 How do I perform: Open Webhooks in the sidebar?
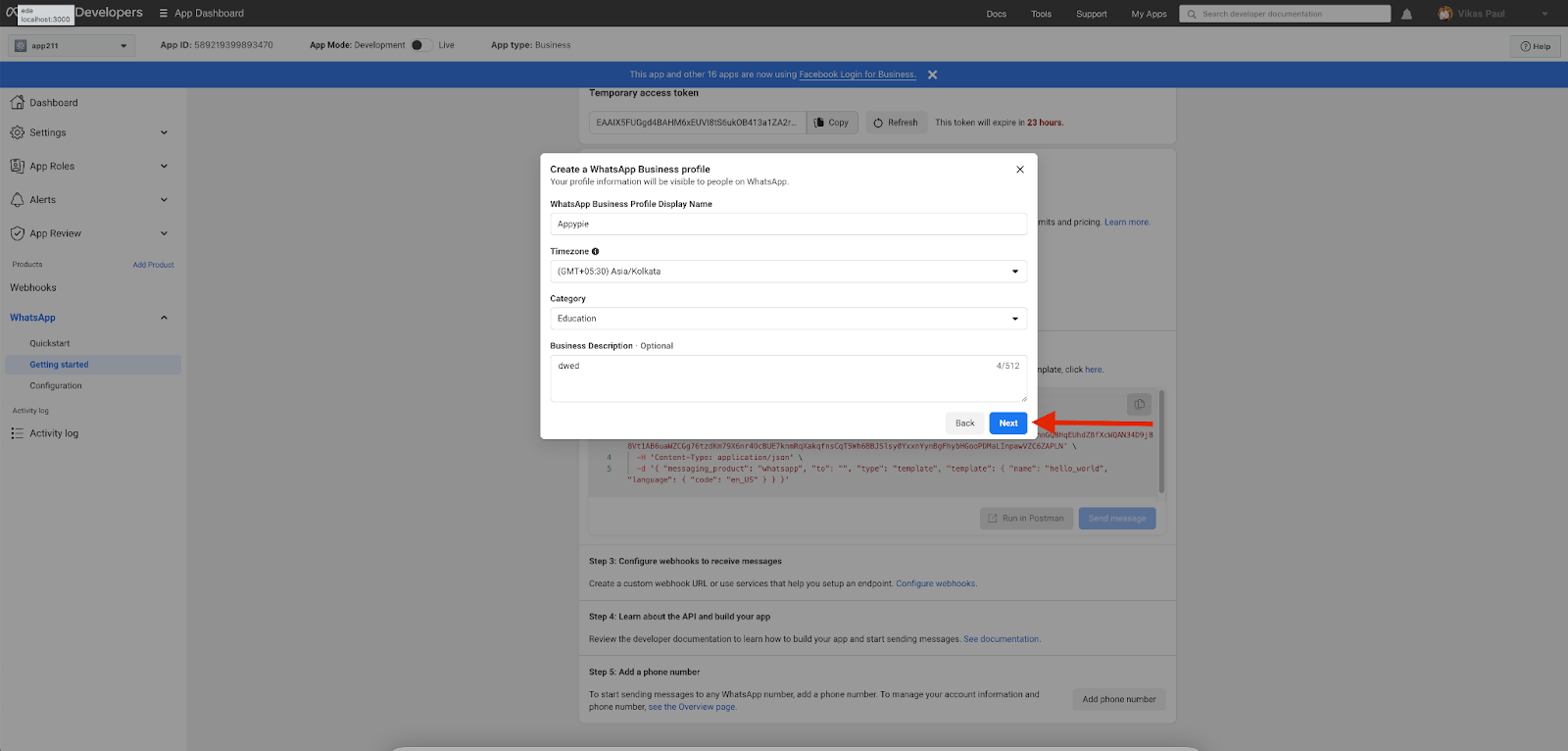pos(33,287)
